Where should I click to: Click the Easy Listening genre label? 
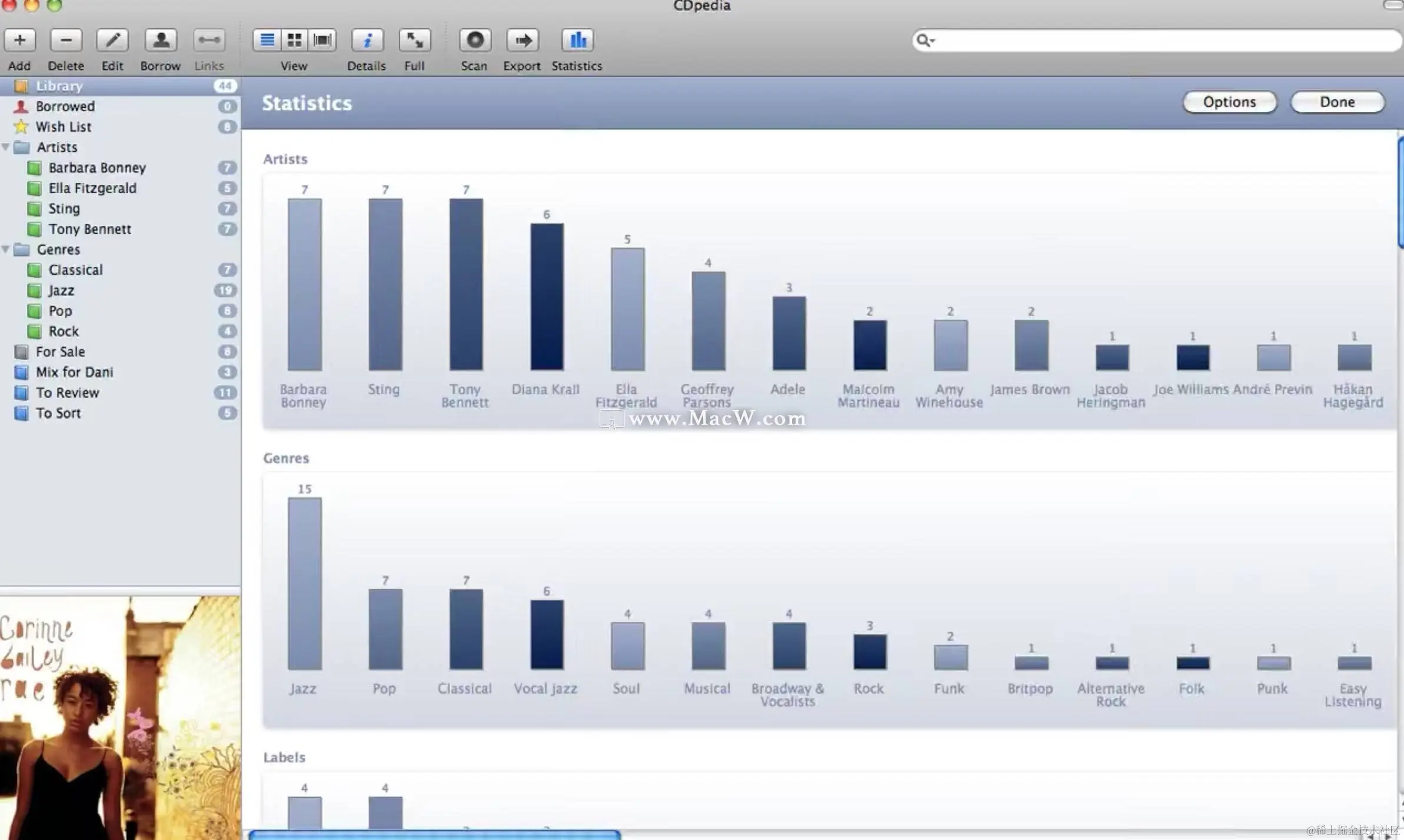pos(1353,695)
